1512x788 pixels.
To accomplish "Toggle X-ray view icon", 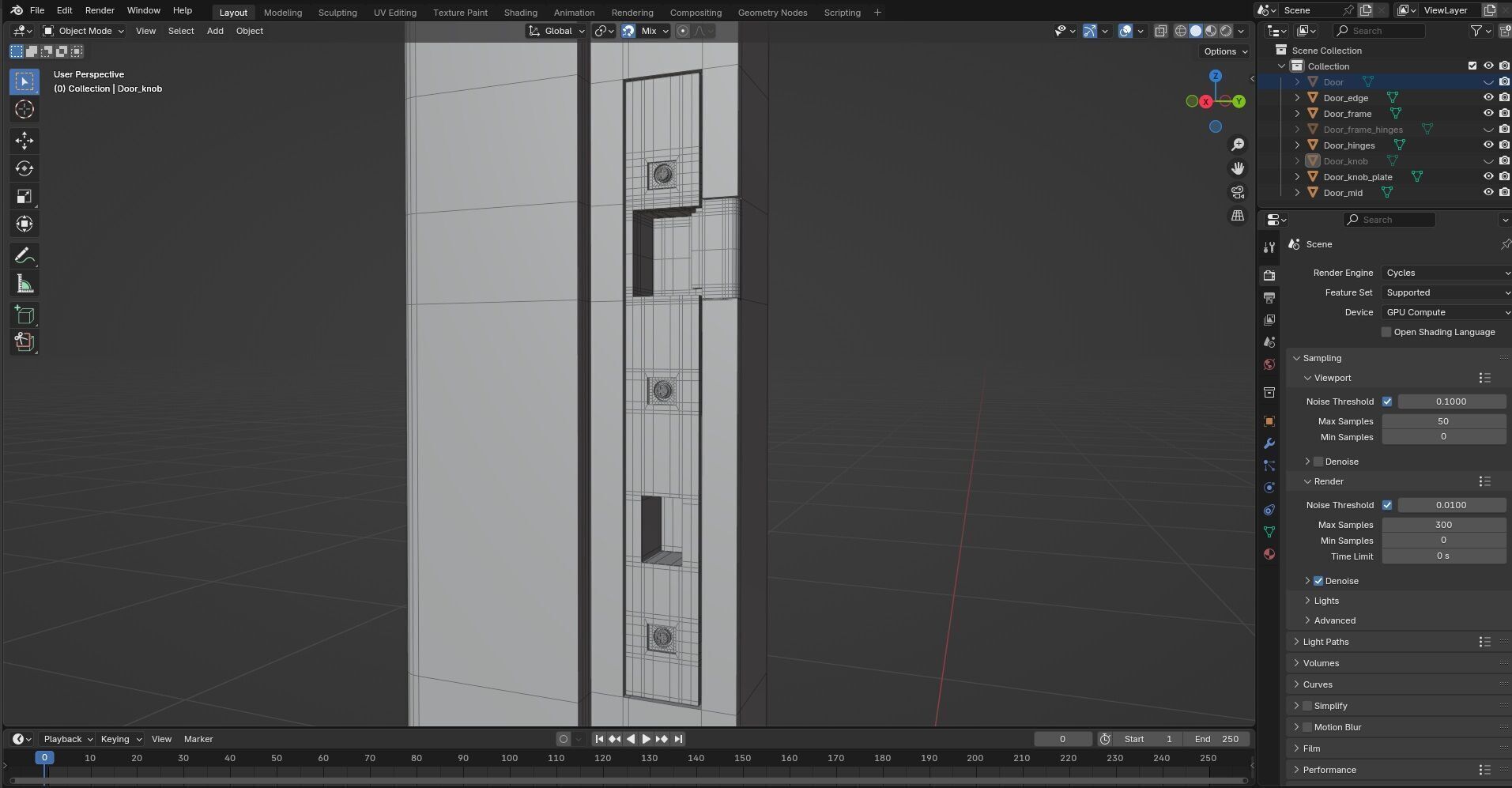I will pos(1160,31).
